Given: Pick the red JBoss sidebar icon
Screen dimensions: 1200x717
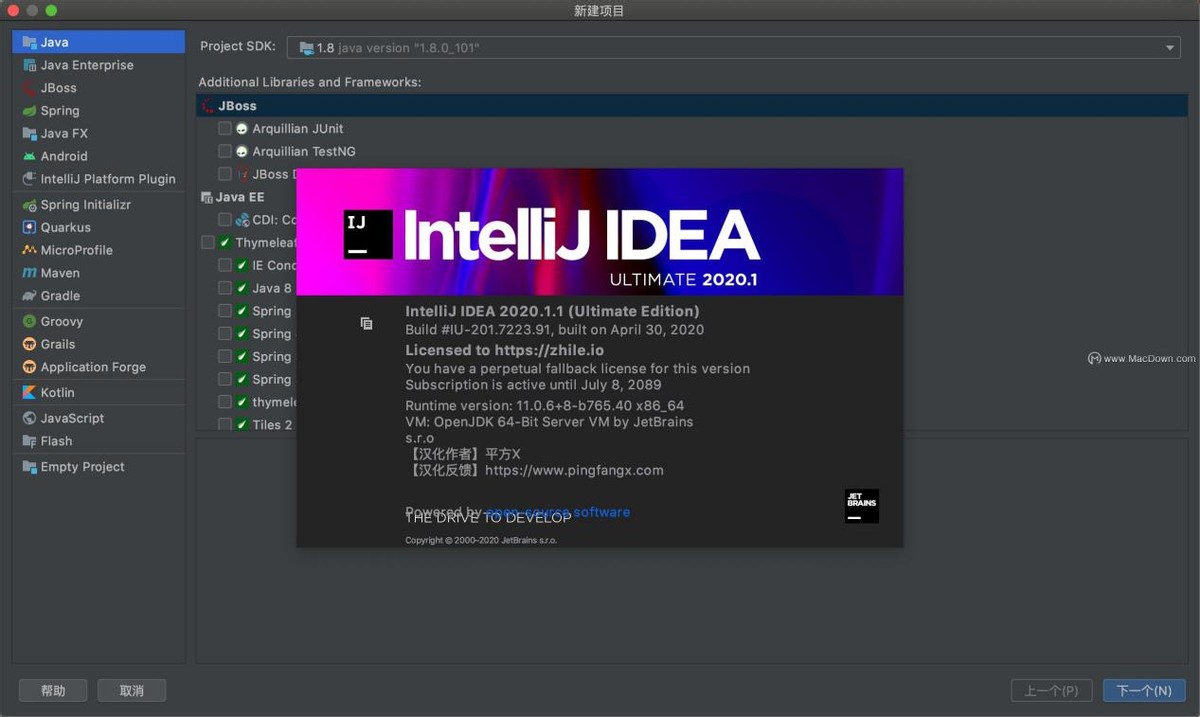Looking at the screenshot, I should (30, 88).
